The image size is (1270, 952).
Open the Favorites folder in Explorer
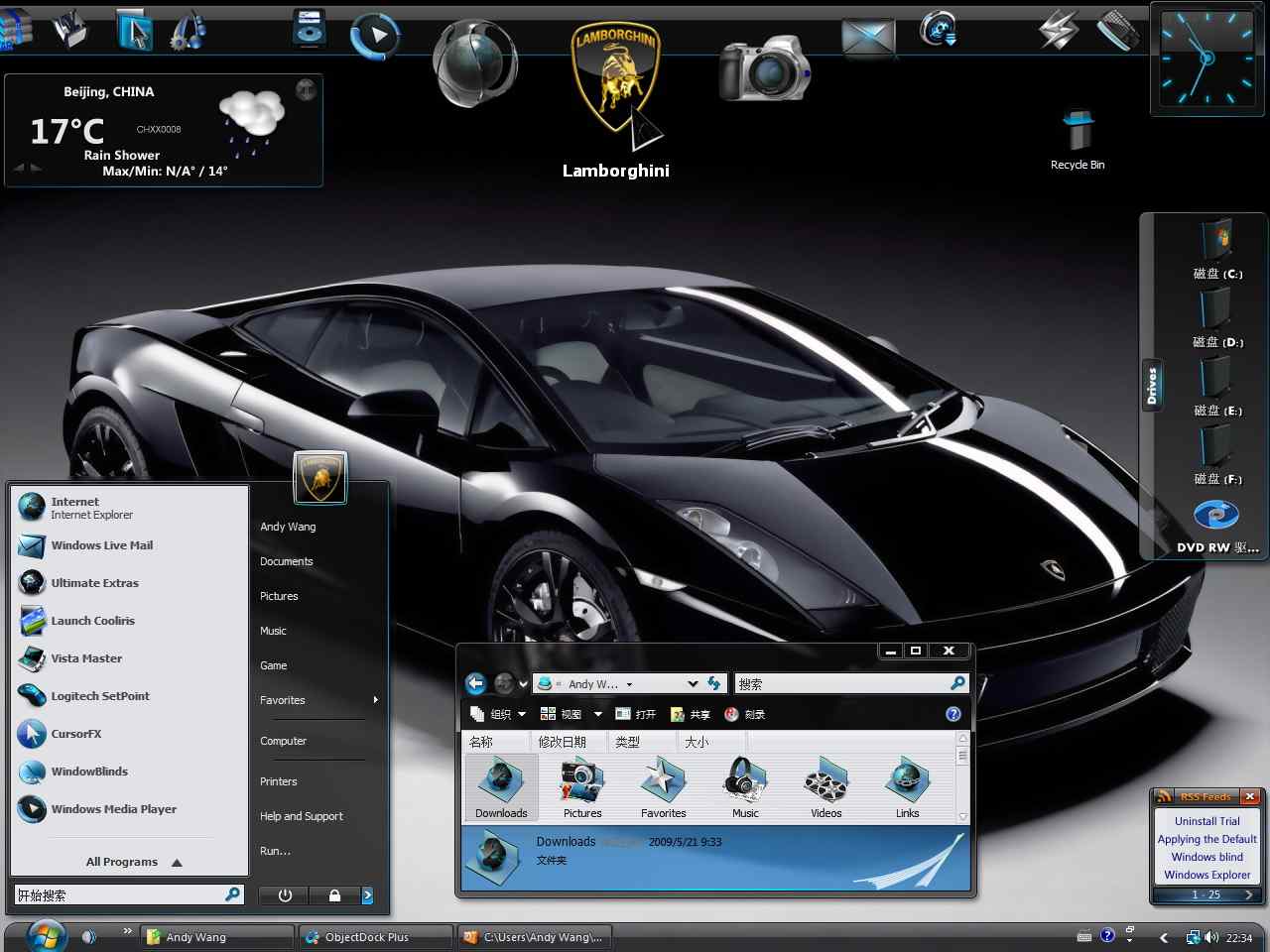tap(664, 787)
